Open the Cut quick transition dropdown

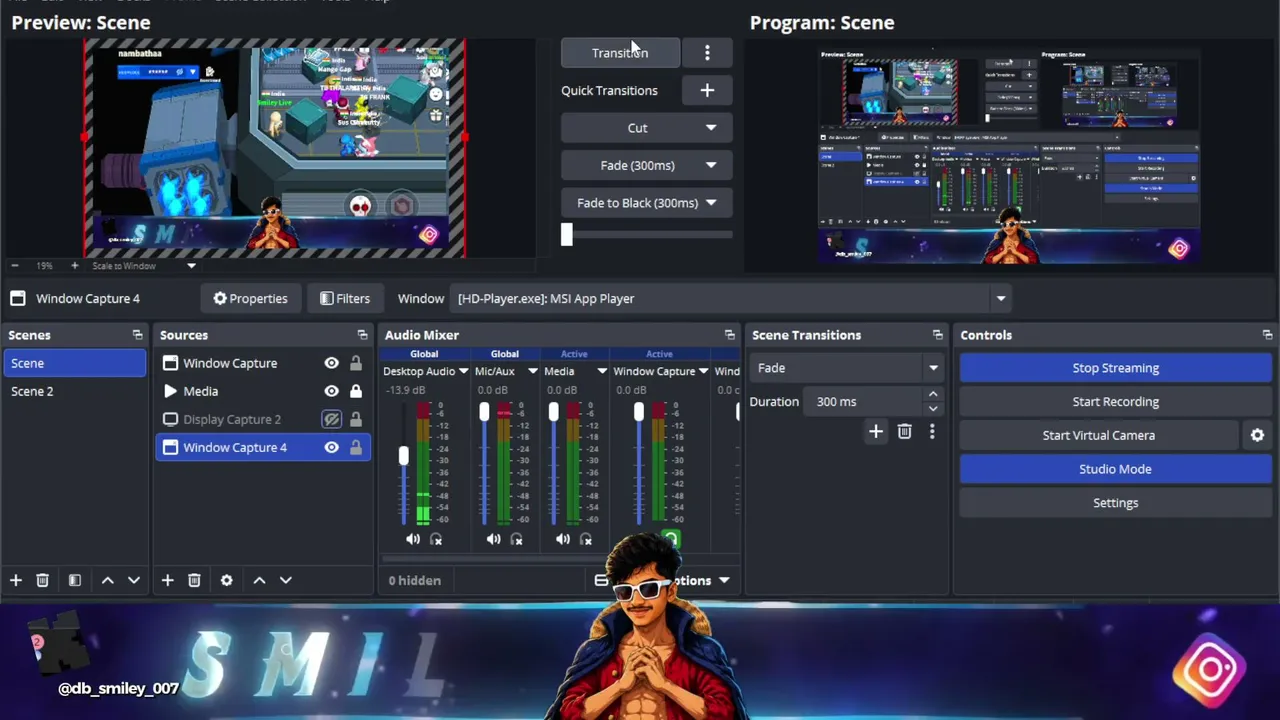coord(711,128)
